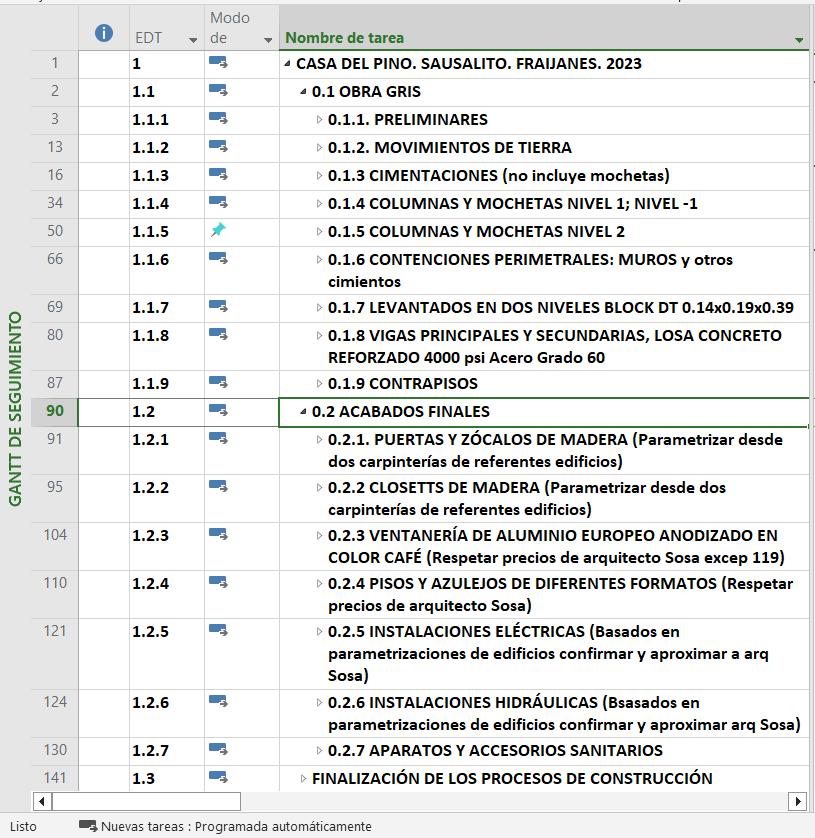
Task: Expand 0.1.5 COLUMNAS Y MOCHETAS NIVEL 2
Action: pos(319,231)
